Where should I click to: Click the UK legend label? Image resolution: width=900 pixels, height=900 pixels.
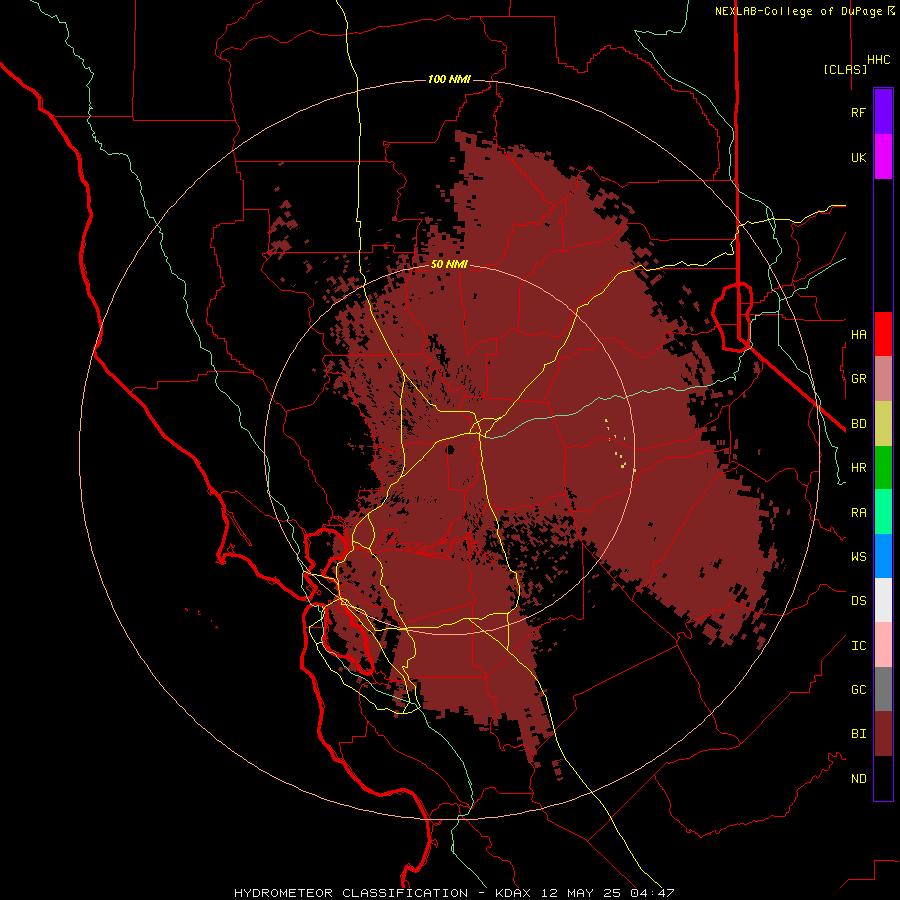point(858,157)
